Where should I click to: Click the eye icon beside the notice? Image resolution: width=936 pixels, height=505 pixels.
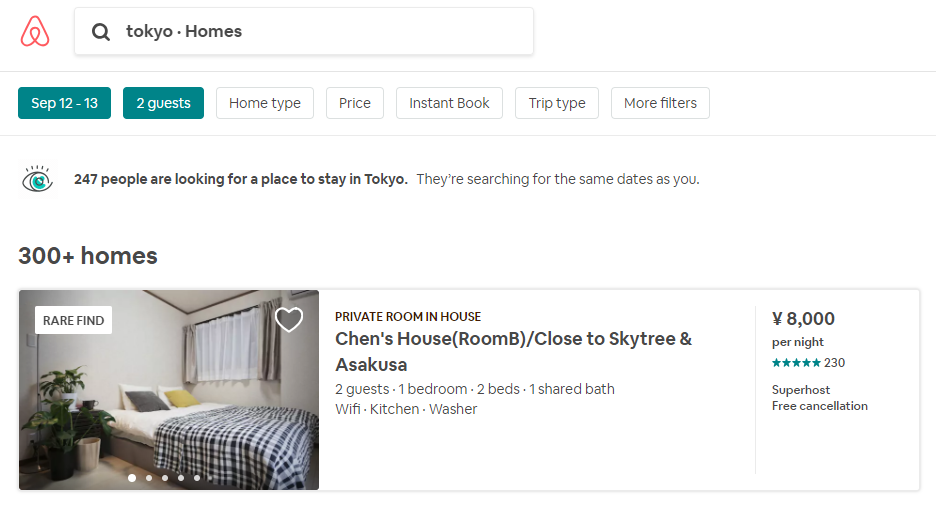point(37,180)
